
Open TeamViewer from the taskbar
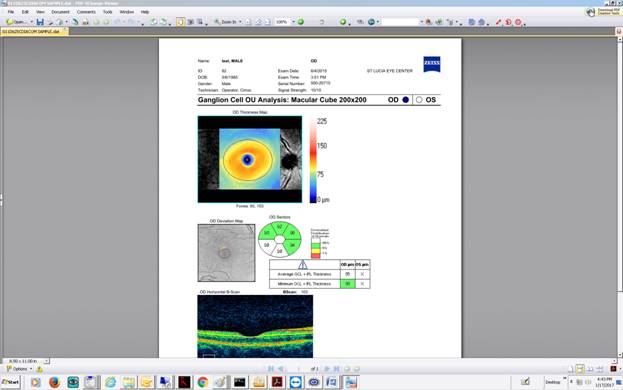(x=296, y=382)
